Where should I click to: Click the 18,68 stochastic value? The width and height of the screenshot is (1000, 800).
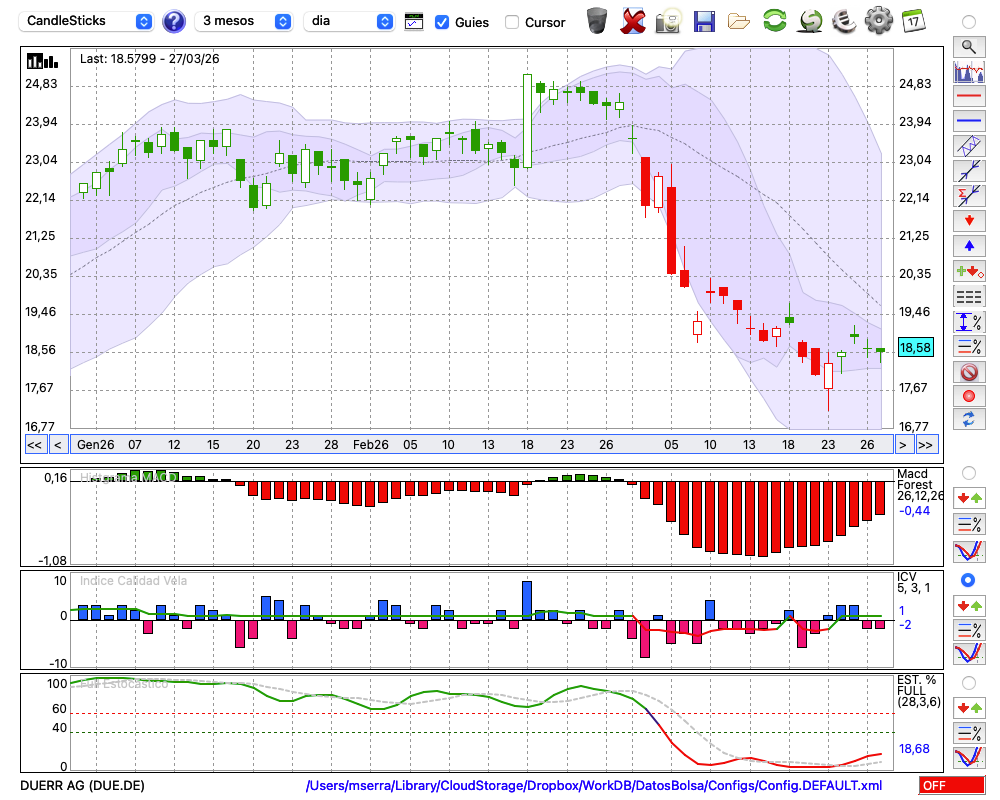(914, 748)
